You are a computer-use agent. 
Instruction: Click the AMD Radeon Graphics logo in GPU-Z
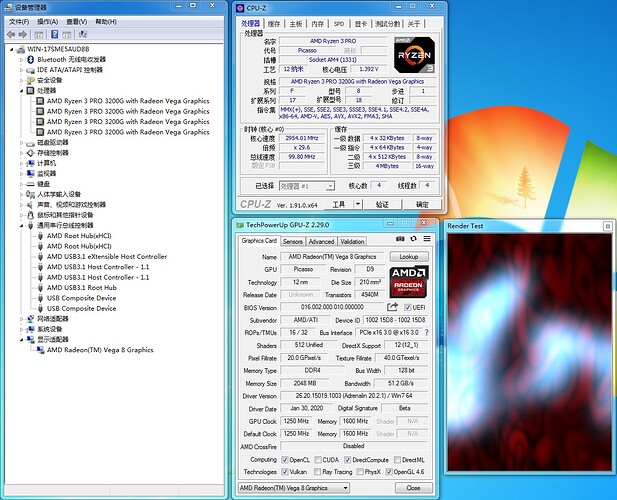pyautogui.click(x=409, y=282)
